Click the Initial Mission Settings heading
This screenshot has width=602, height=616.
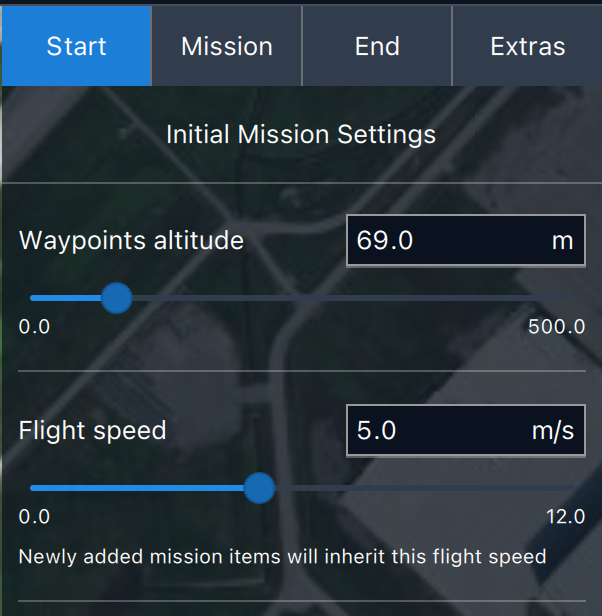click(x=301, y=134)
